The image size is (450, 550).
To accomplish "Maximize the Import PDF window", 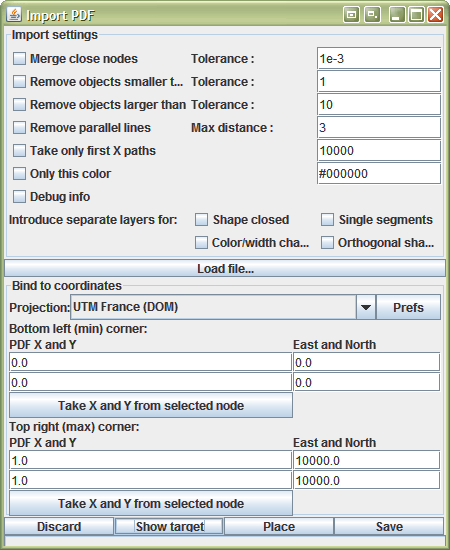I will click(416, 15).
